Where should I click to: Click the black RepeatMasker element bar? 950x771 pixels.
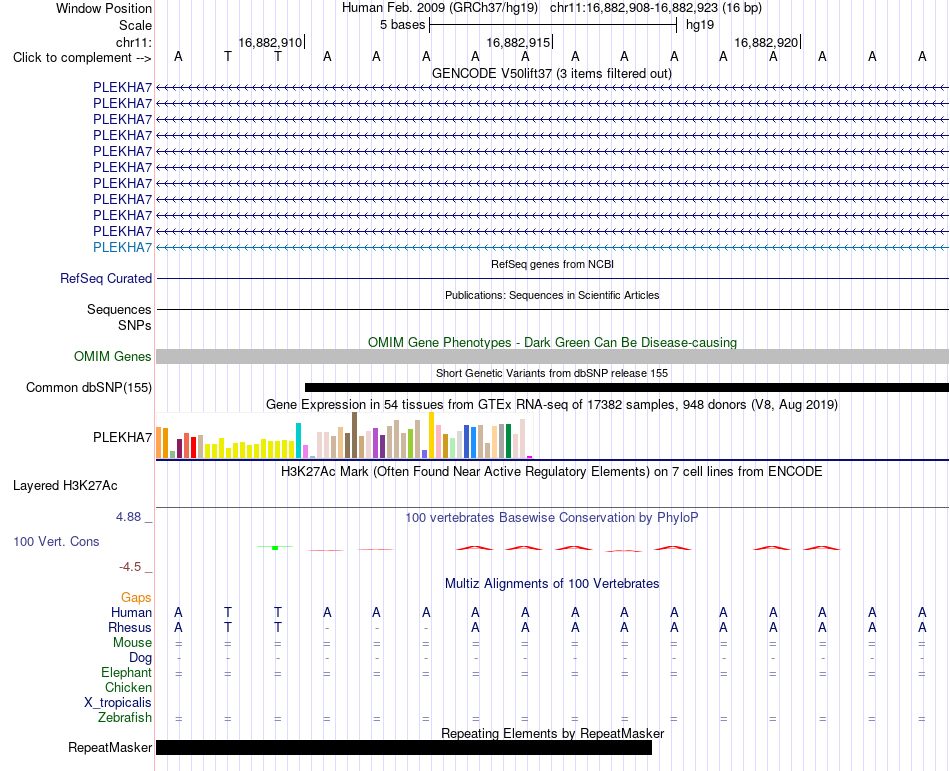tap(404, 747)
